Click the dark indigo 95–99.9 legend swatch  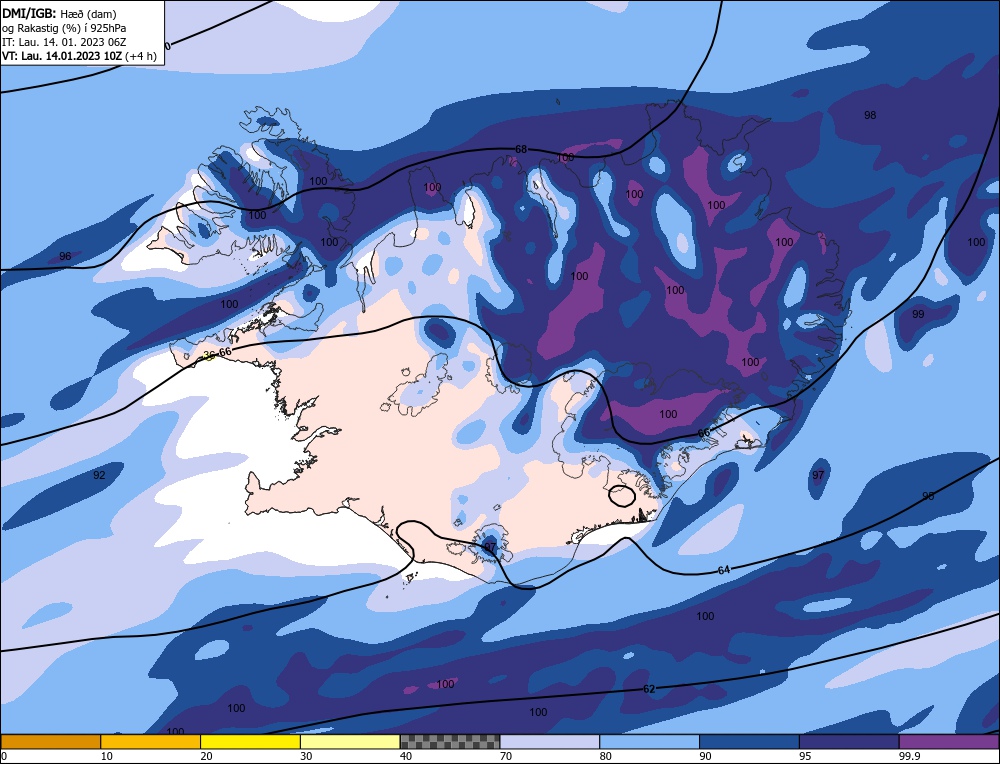coord(849,741)
